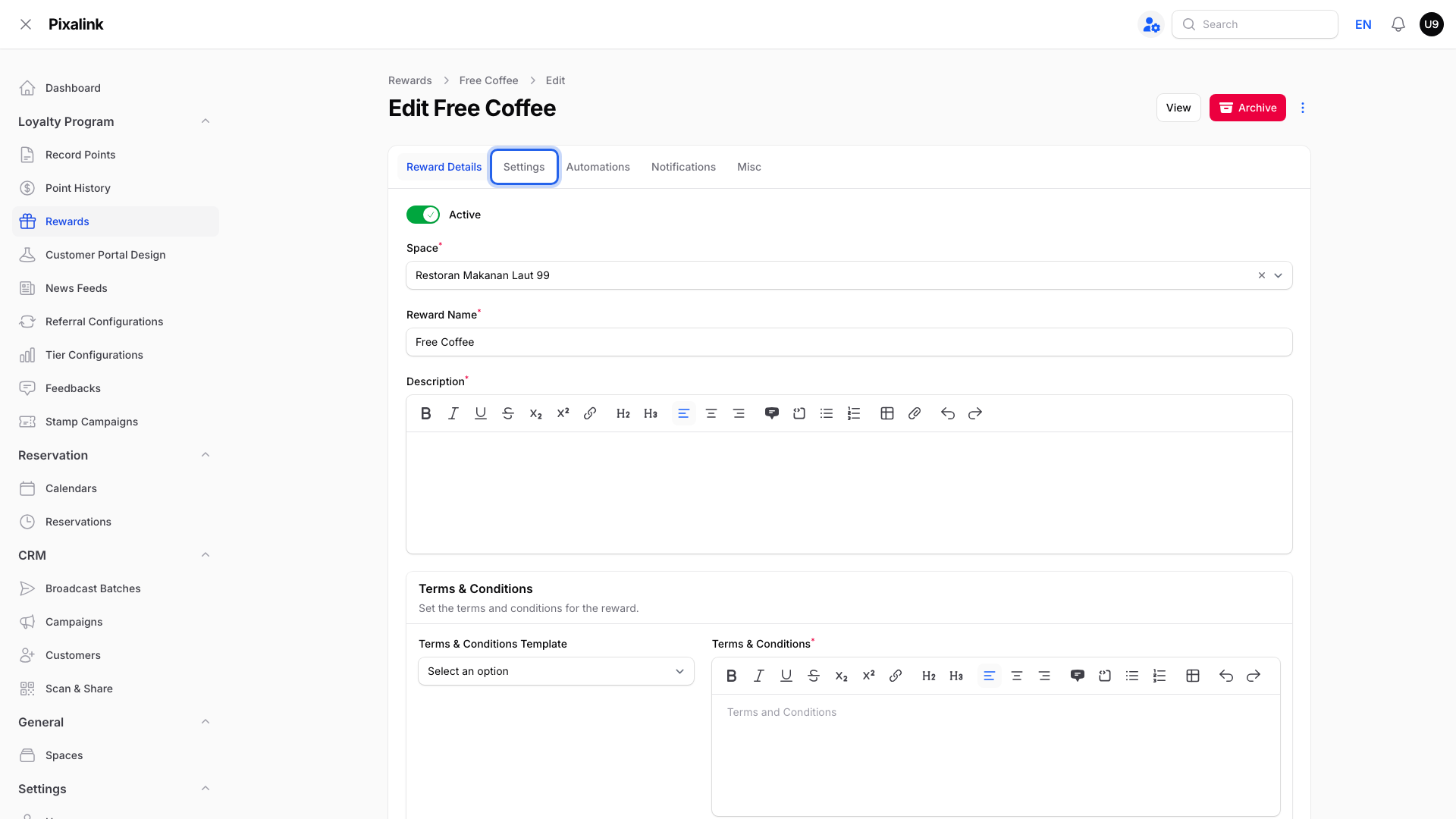Image resolution: width=1456 pixels, height=819 pixels.
Task: Apply italic in Description editor toolbar
Action: pos(453,413)
